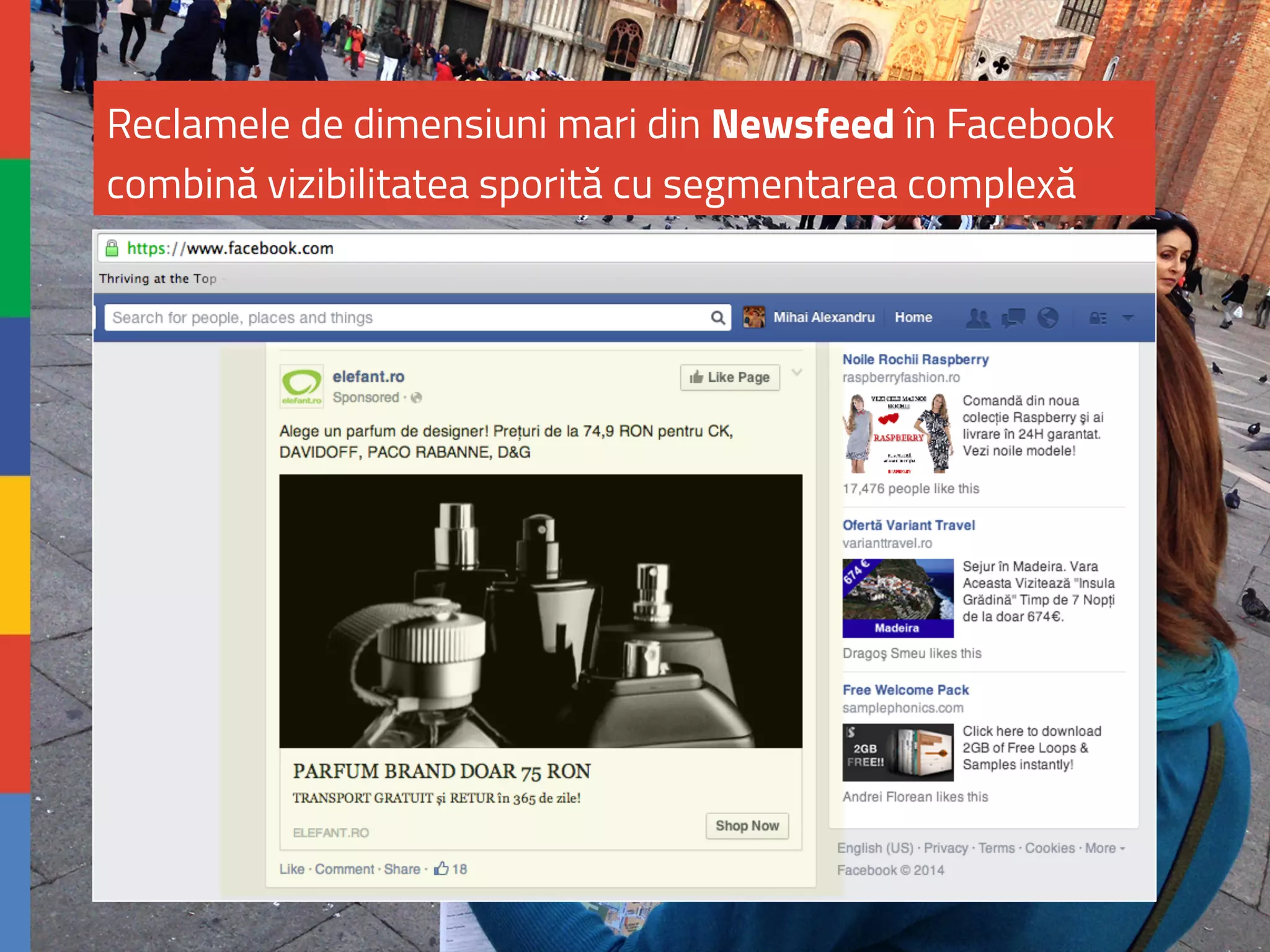Open Ofertă Variant Travel ad link

pos(908,526)
